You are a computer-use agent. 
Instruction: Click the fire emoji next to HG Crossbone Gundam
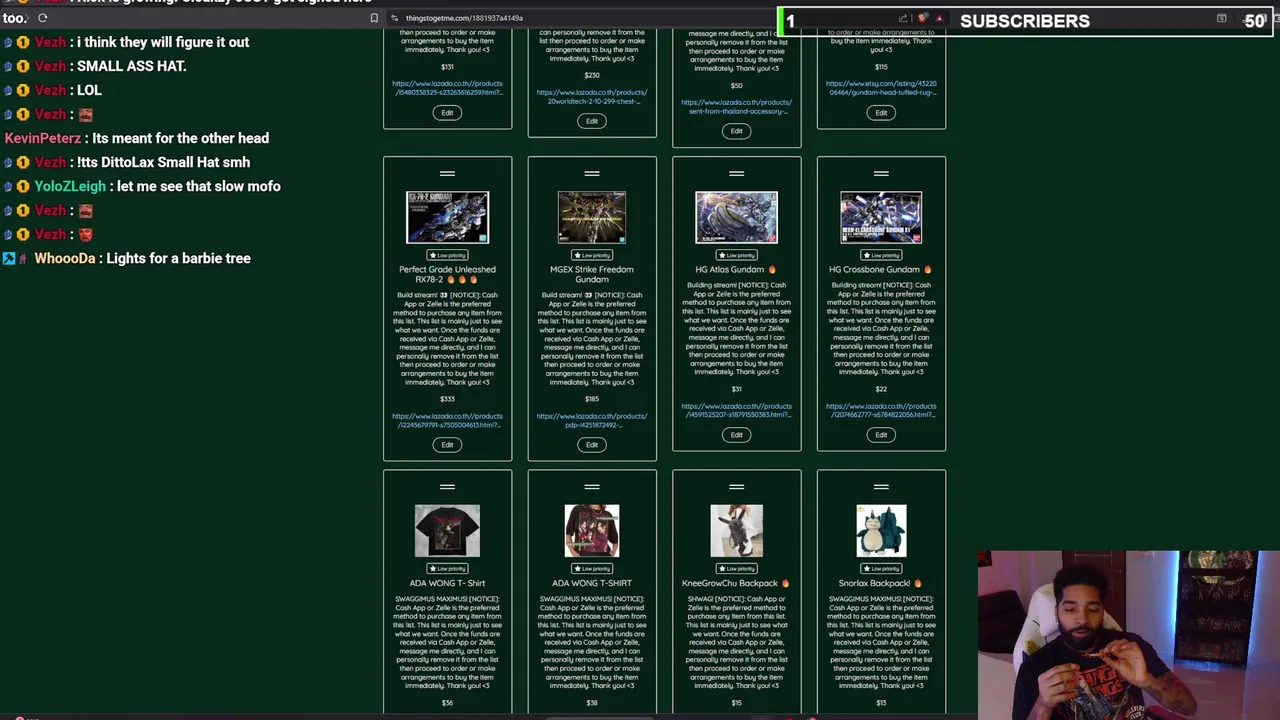pos(928,269)
